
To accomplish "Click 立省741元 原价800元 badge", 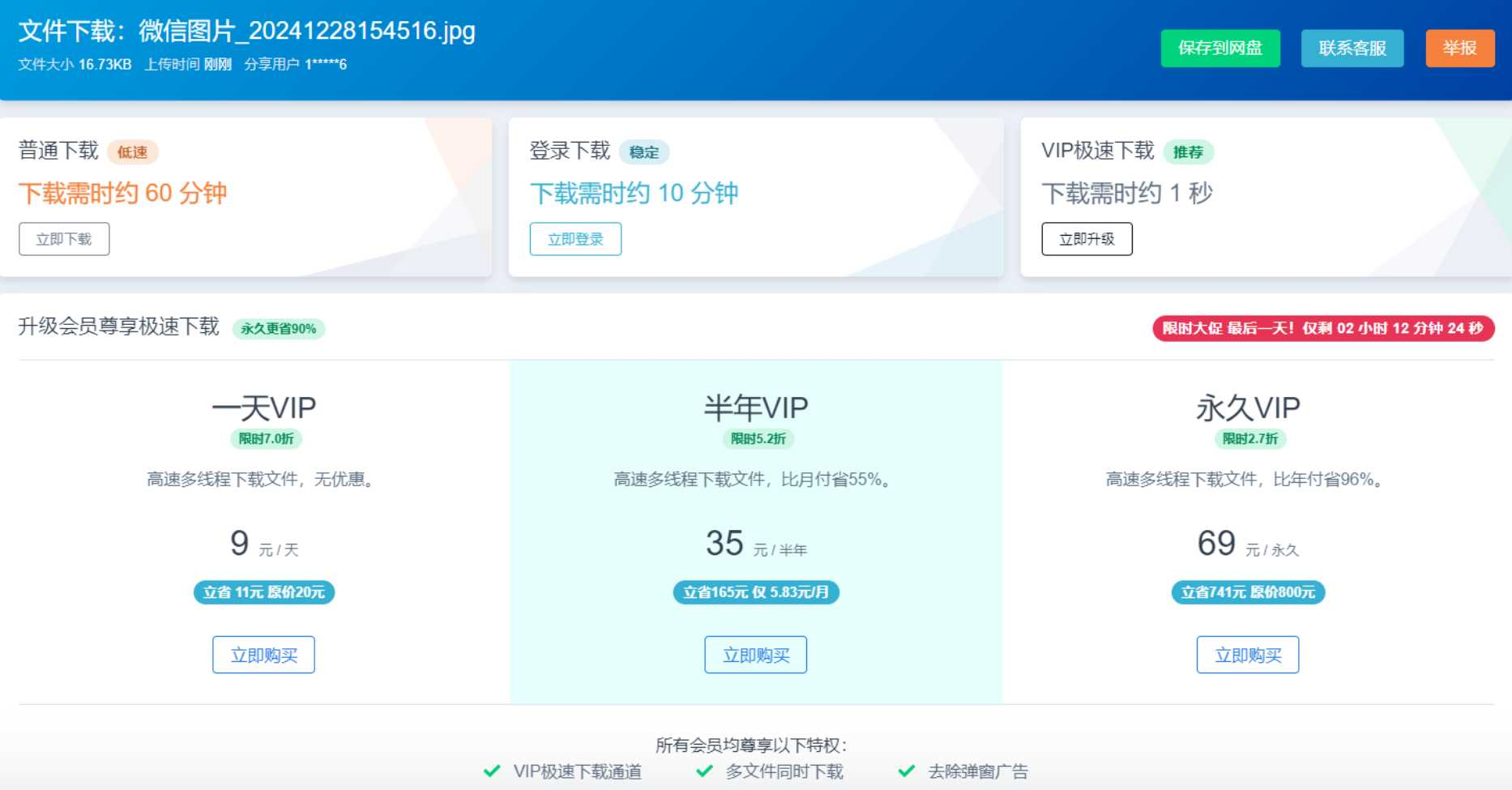I will pyautogui.click(x=1249, y=592).
